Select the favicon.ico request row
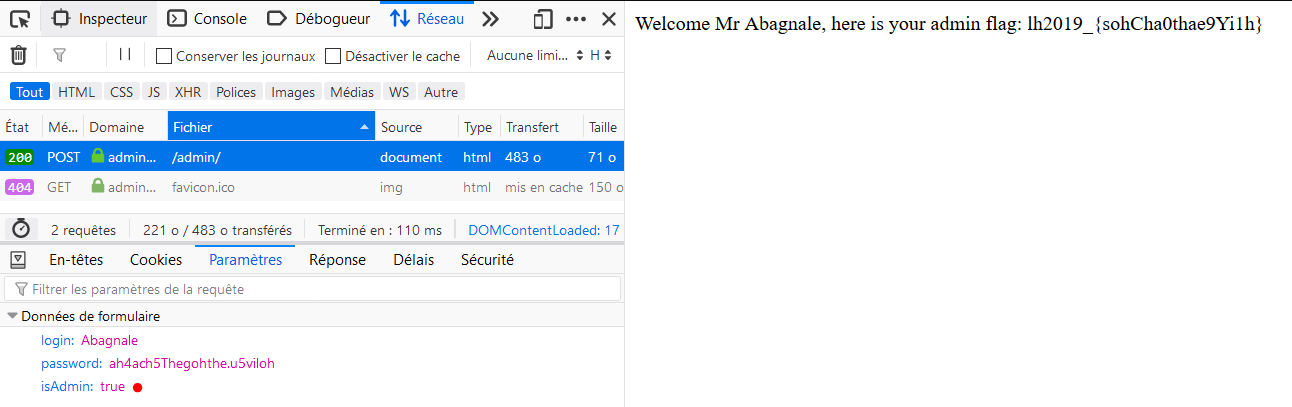 312,187
